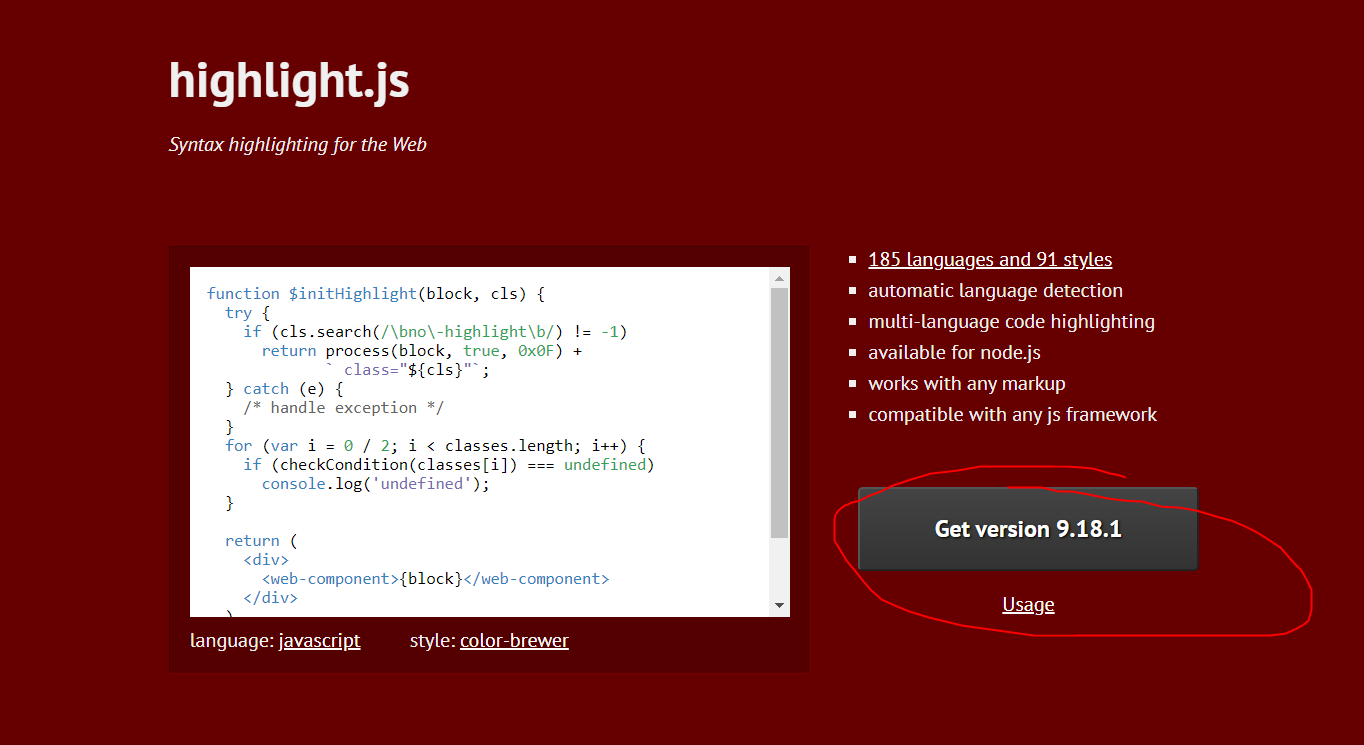This screenshot has width=1364, height=745.
Task: Click the code sample scrollbar down arrow
Action: (780, 606)
